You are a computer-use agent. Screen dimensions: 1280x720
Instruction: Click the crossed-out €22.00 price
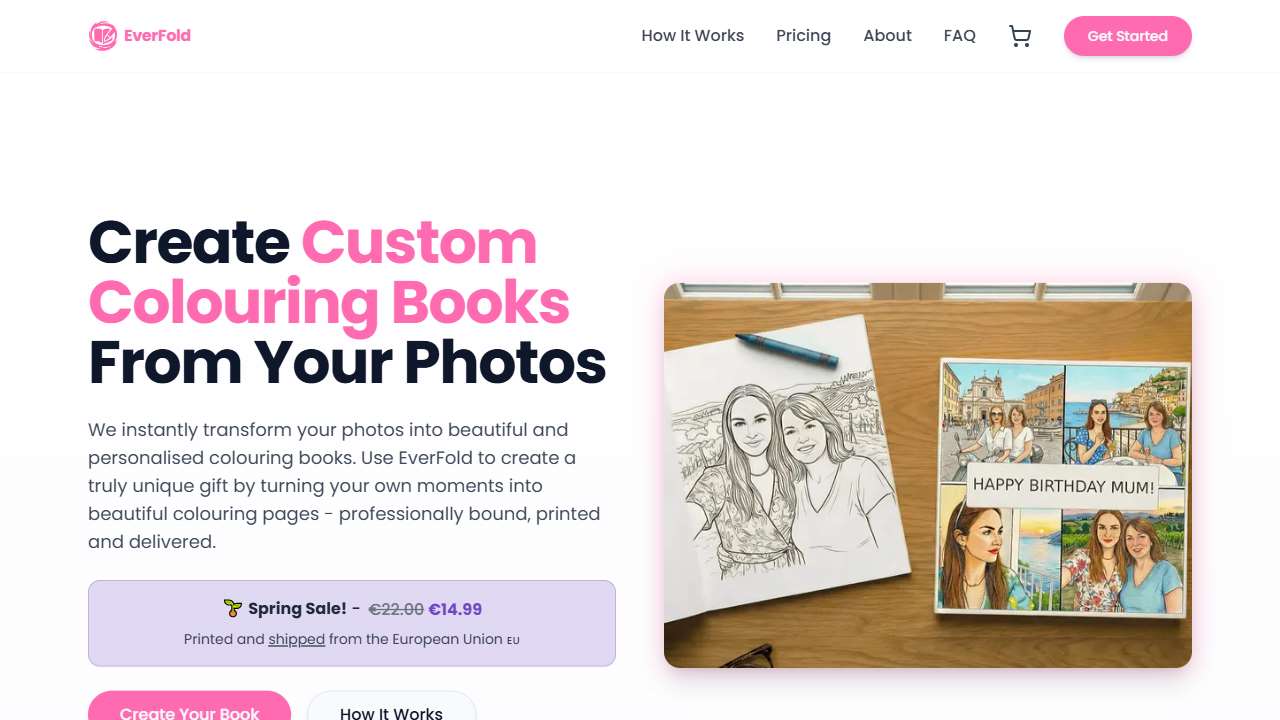(x=396, y=608)
